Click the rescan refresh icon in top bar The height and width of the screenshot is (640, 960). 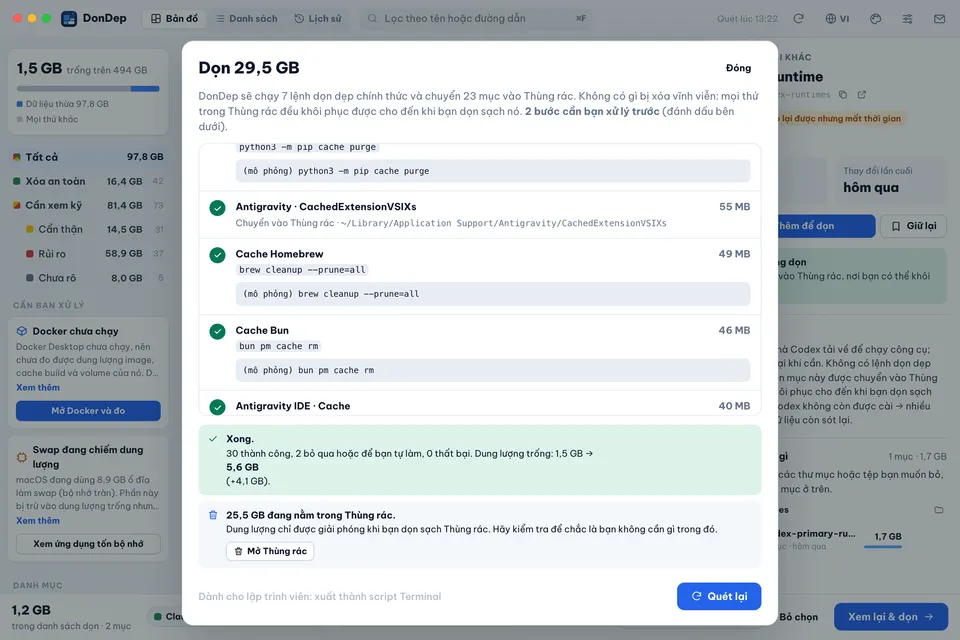(798, 18)
